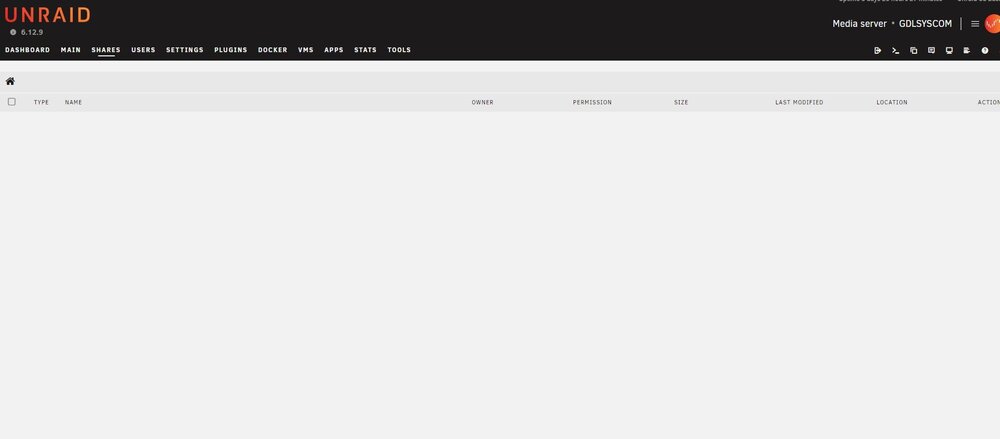Select the Shares tab
The height and width of the screenshot is (439, 1000).
[106, 50]
